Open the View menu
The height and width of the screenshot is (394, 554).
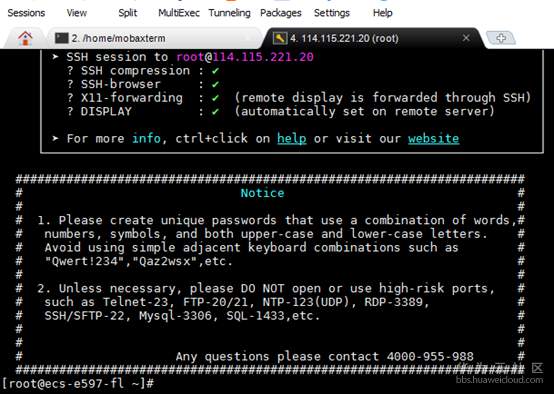(77, 13)
